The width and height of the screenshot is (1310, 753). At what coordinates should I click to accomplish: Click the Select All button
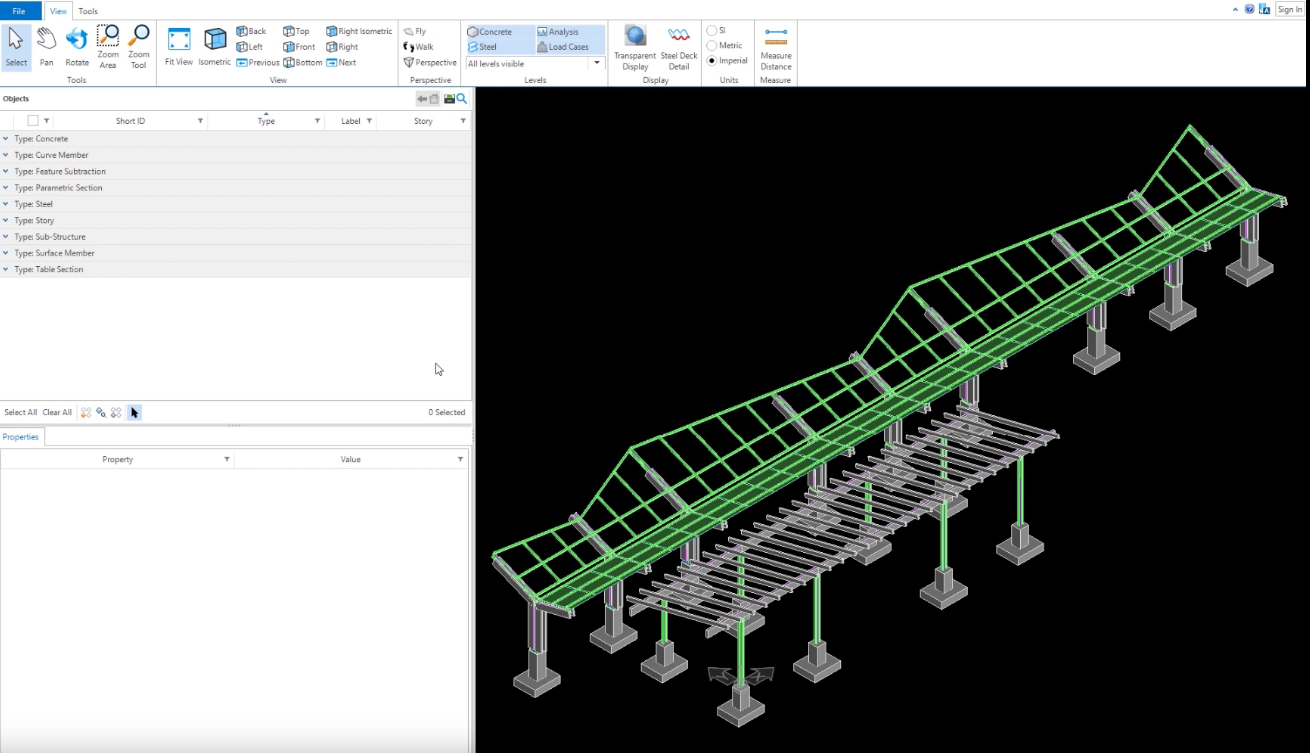[x=20, y=412]
